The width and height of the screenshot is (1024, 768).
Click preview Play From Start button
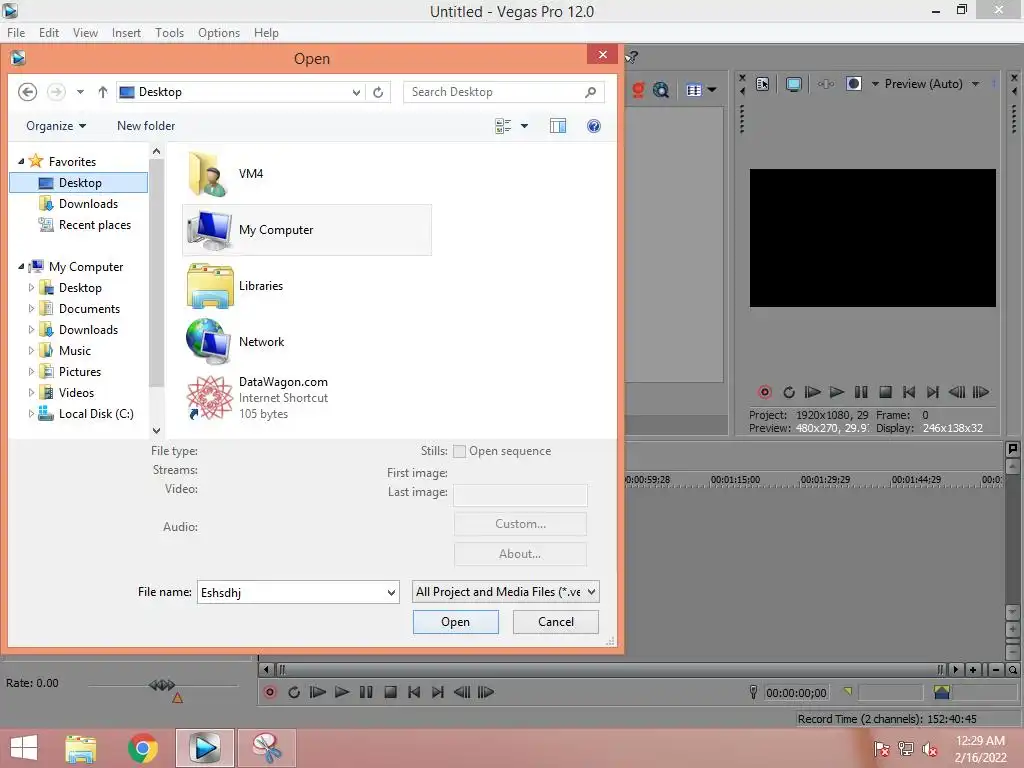(x=812, y=392)
